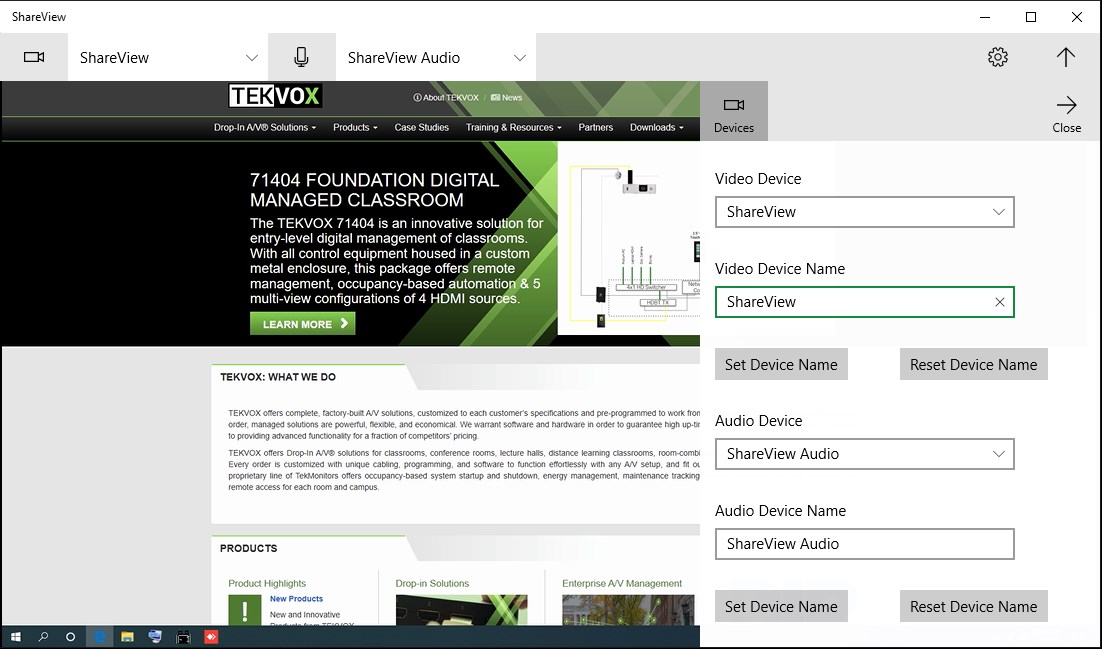This screenshot has height=649, width=1102.
Task: Click the TEKVOX: WHAT WE DO heading
Action: tap(278, 377)
